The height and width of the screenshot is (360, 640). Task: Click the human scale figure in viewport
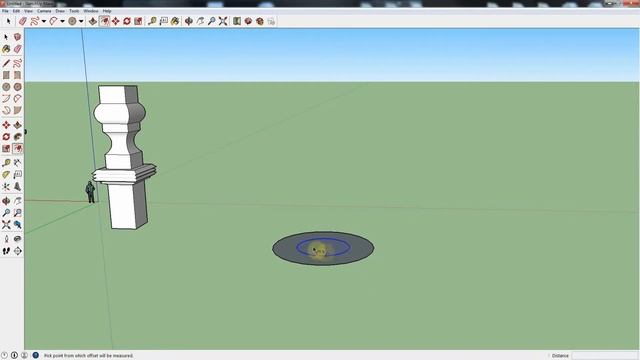tap(90, 192)
